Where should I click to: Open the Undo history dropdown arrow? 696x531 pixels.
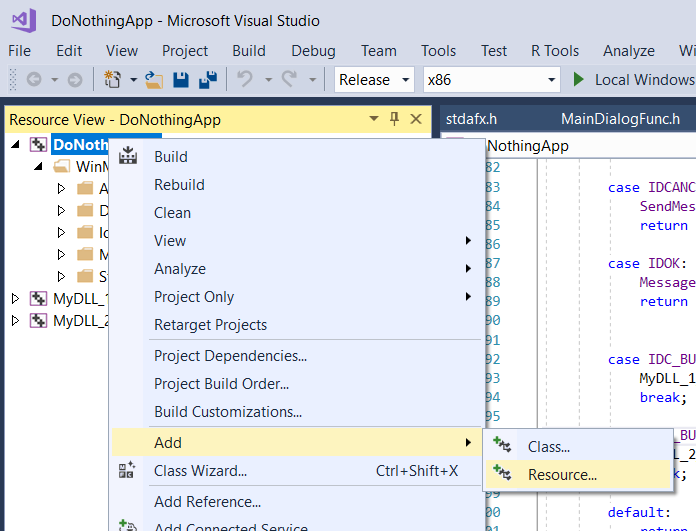point(268,80)
